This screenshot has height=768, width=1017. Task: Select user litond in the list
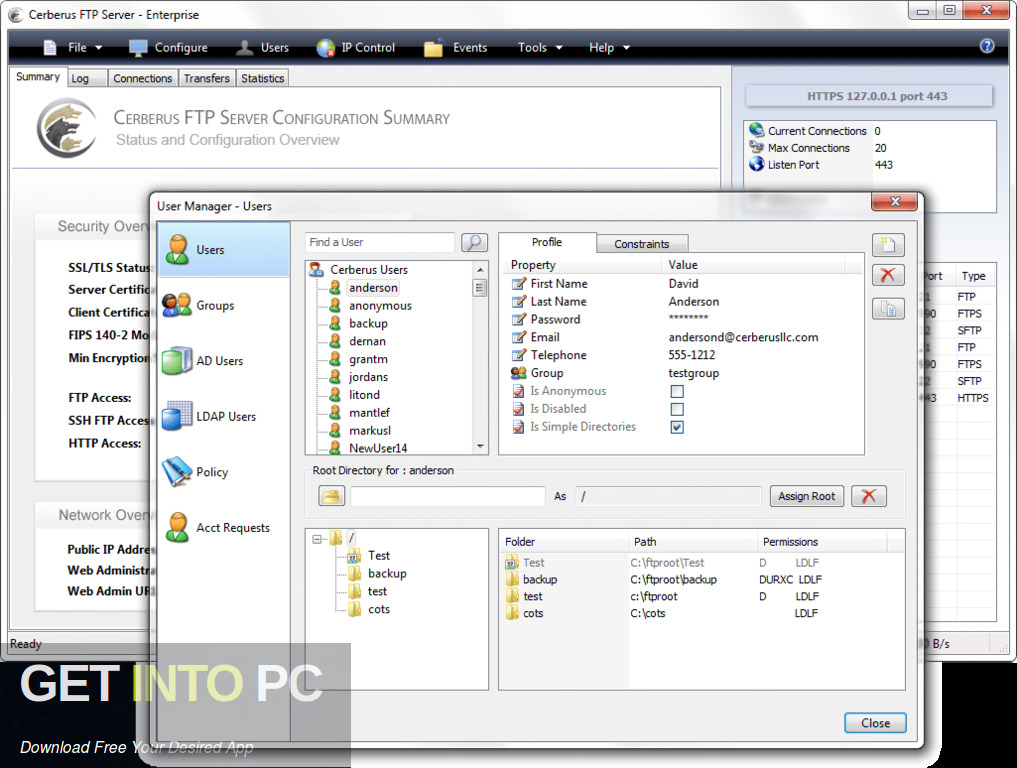click(x=364, y=394)
